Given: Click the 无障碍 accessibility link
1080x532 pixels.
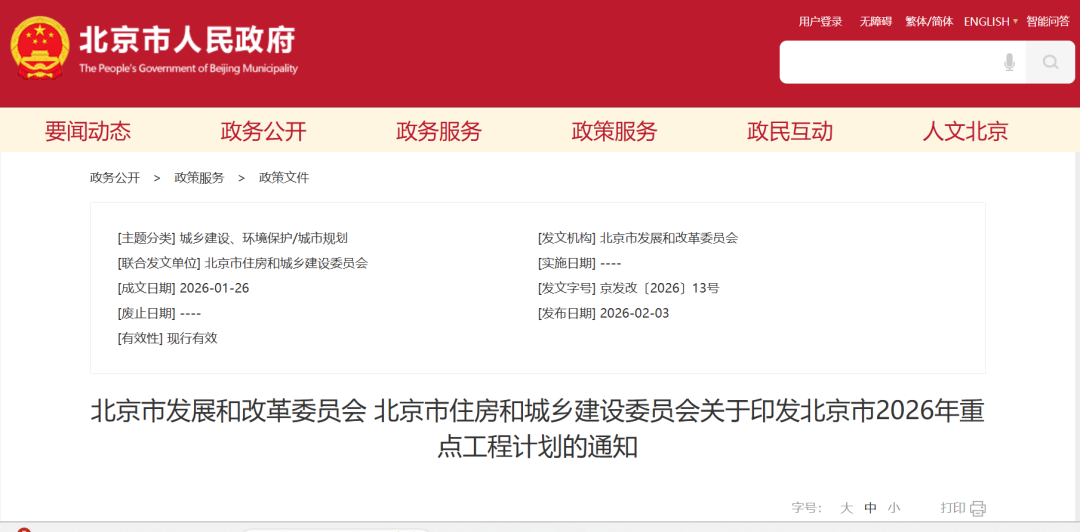Looking at the screenshot, I should (875, 22).
